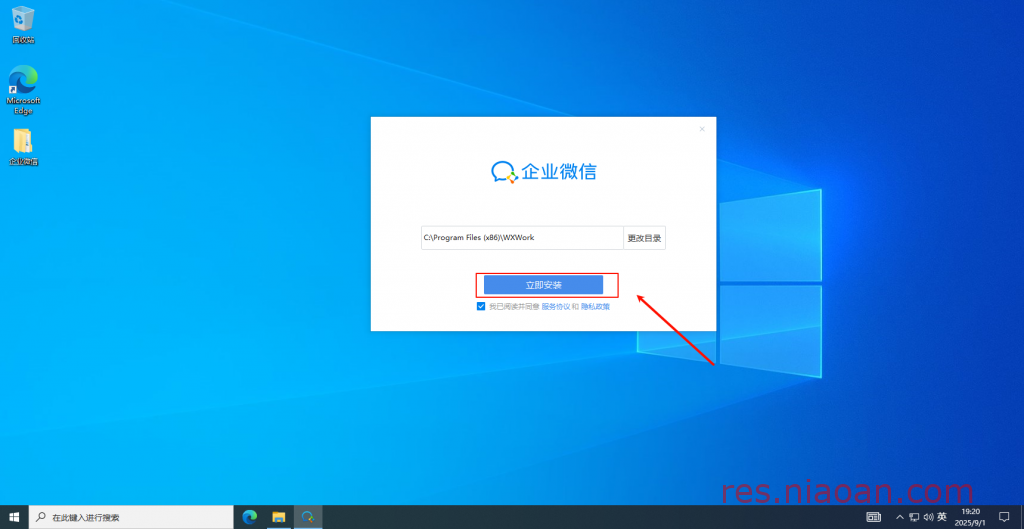Open the 服务协议 service agreement link

pyautogui.click(x=556, y=306)
